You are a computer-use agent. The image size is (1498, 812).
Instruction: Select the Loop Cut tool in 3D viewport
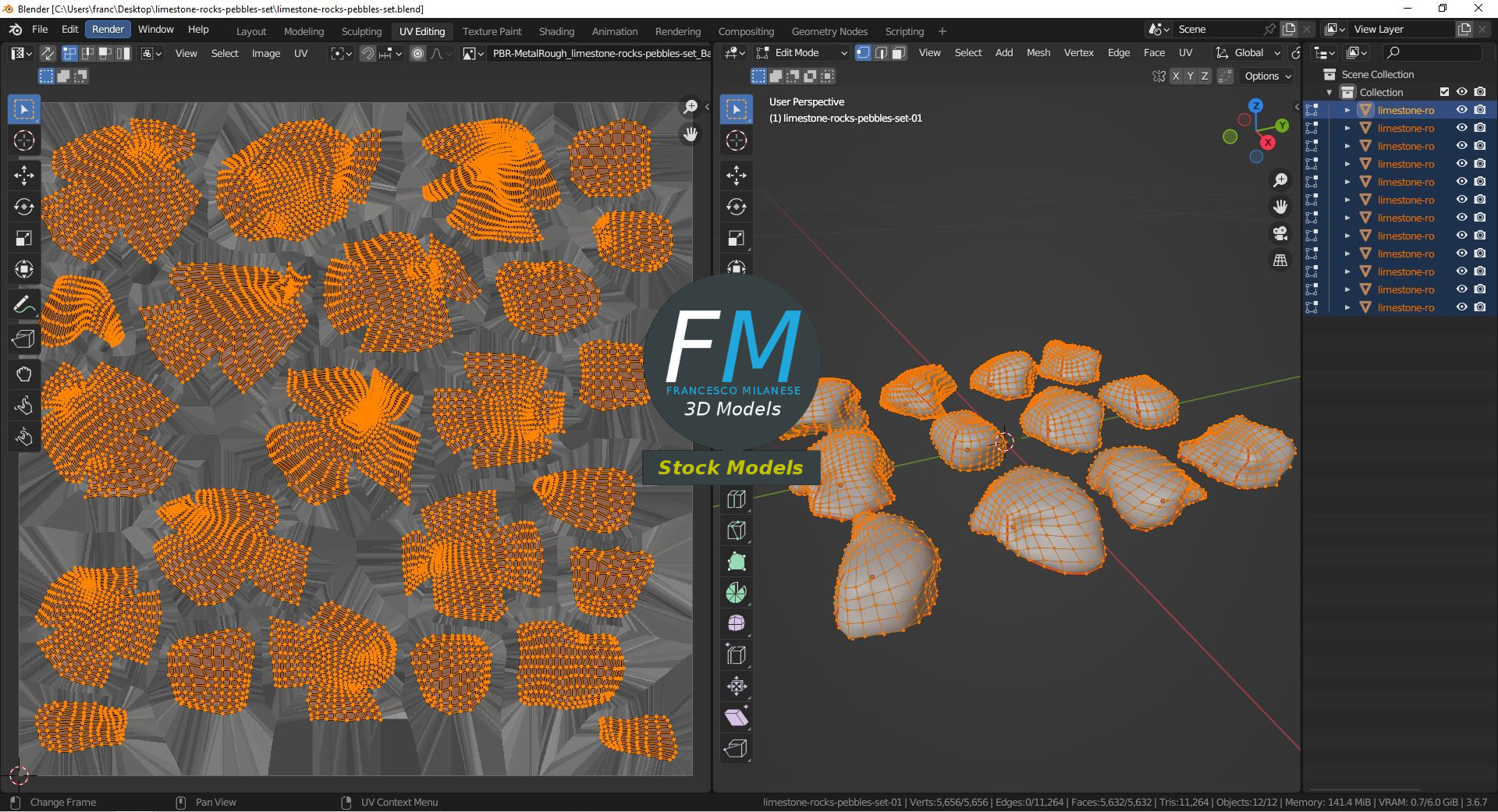(737, 499)
